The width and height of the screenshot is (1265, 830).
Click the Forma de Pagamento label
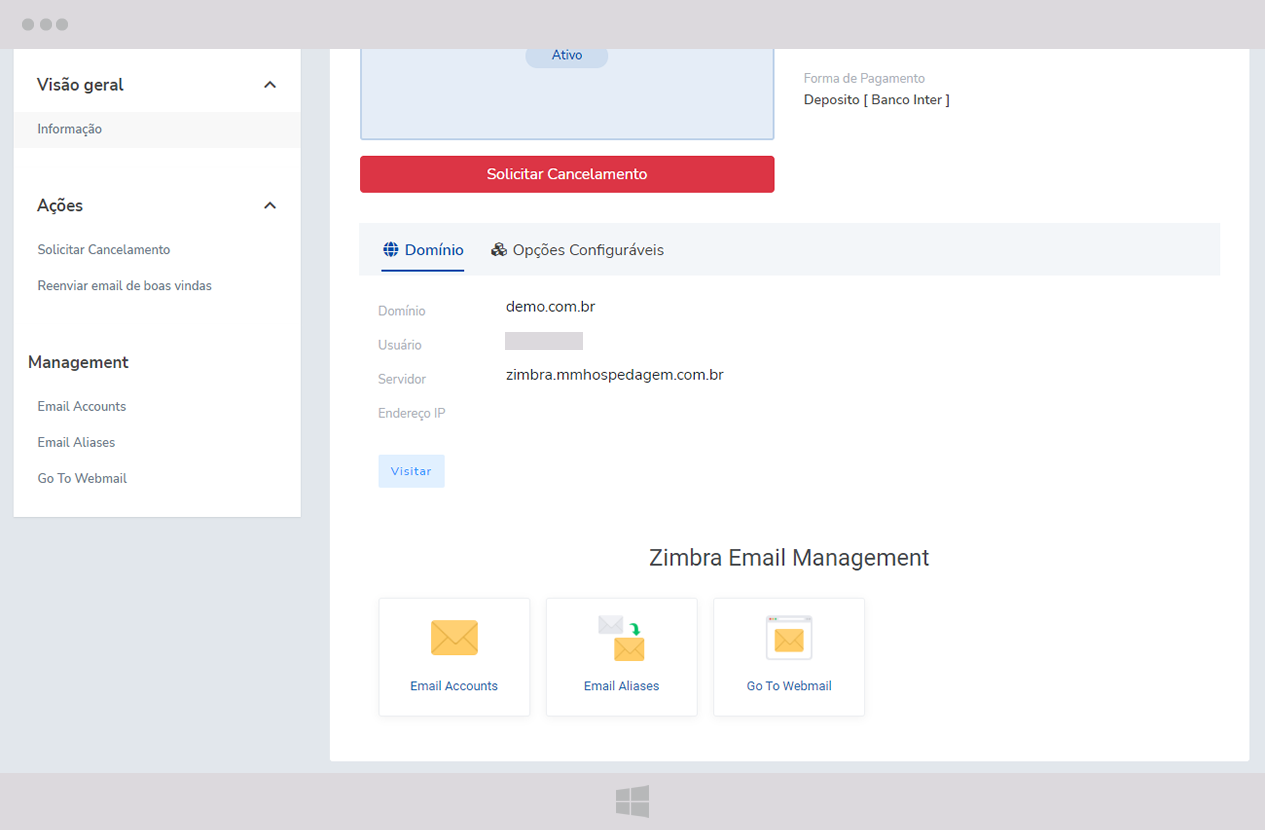(x=864, y=78)
